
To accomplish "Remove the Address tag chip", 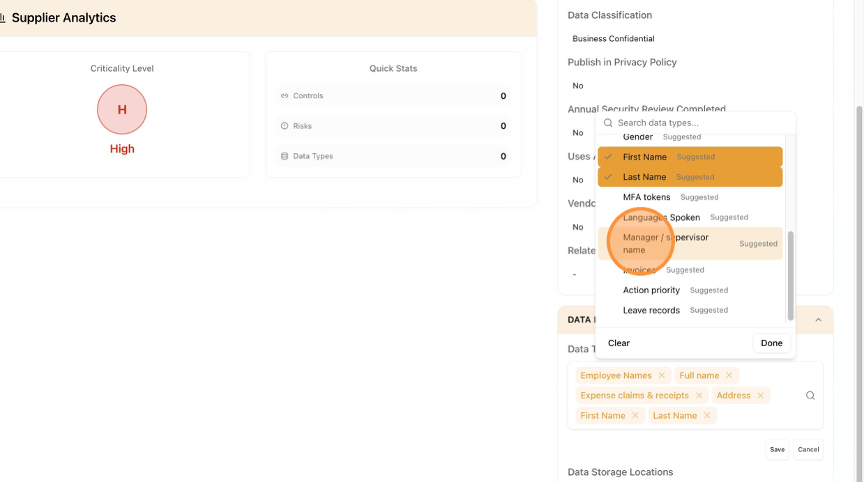I will [760, 395].
